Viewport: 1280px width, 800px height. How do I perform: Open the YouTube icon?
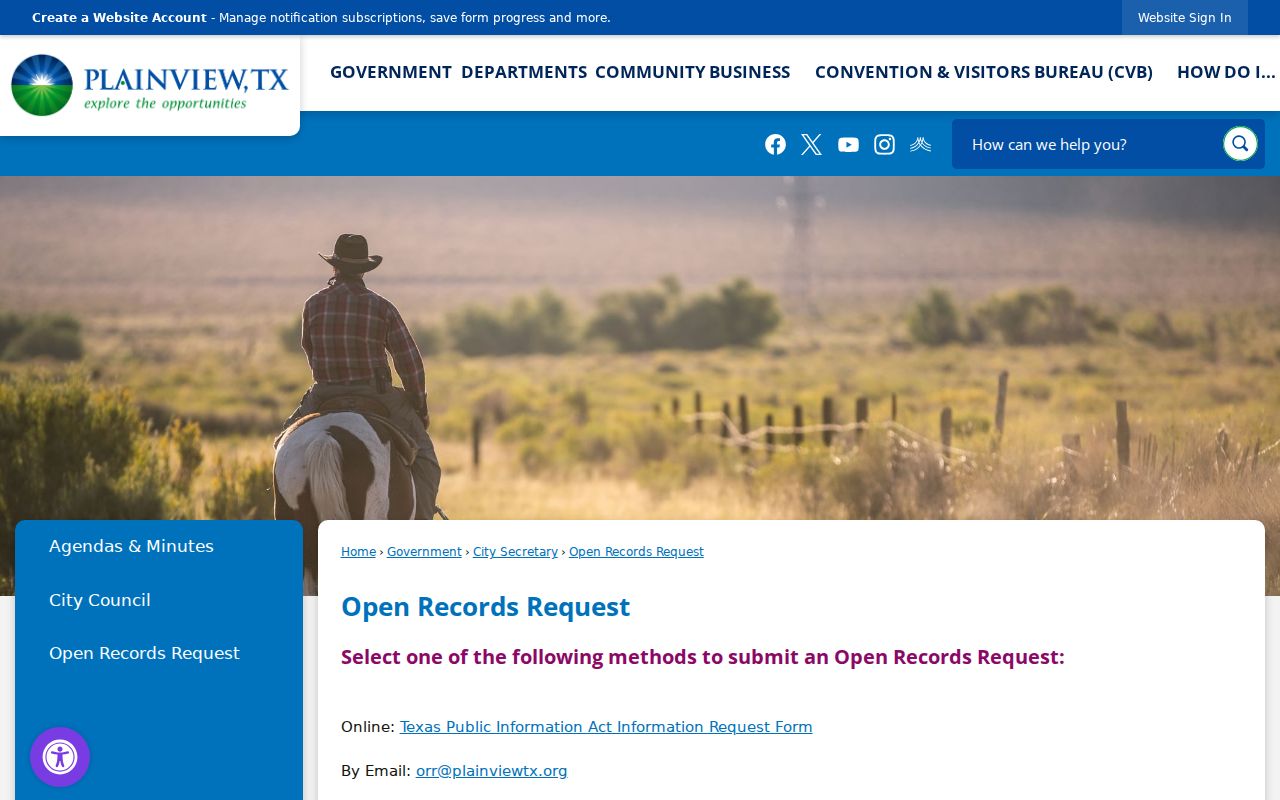[x=848, y=145]
